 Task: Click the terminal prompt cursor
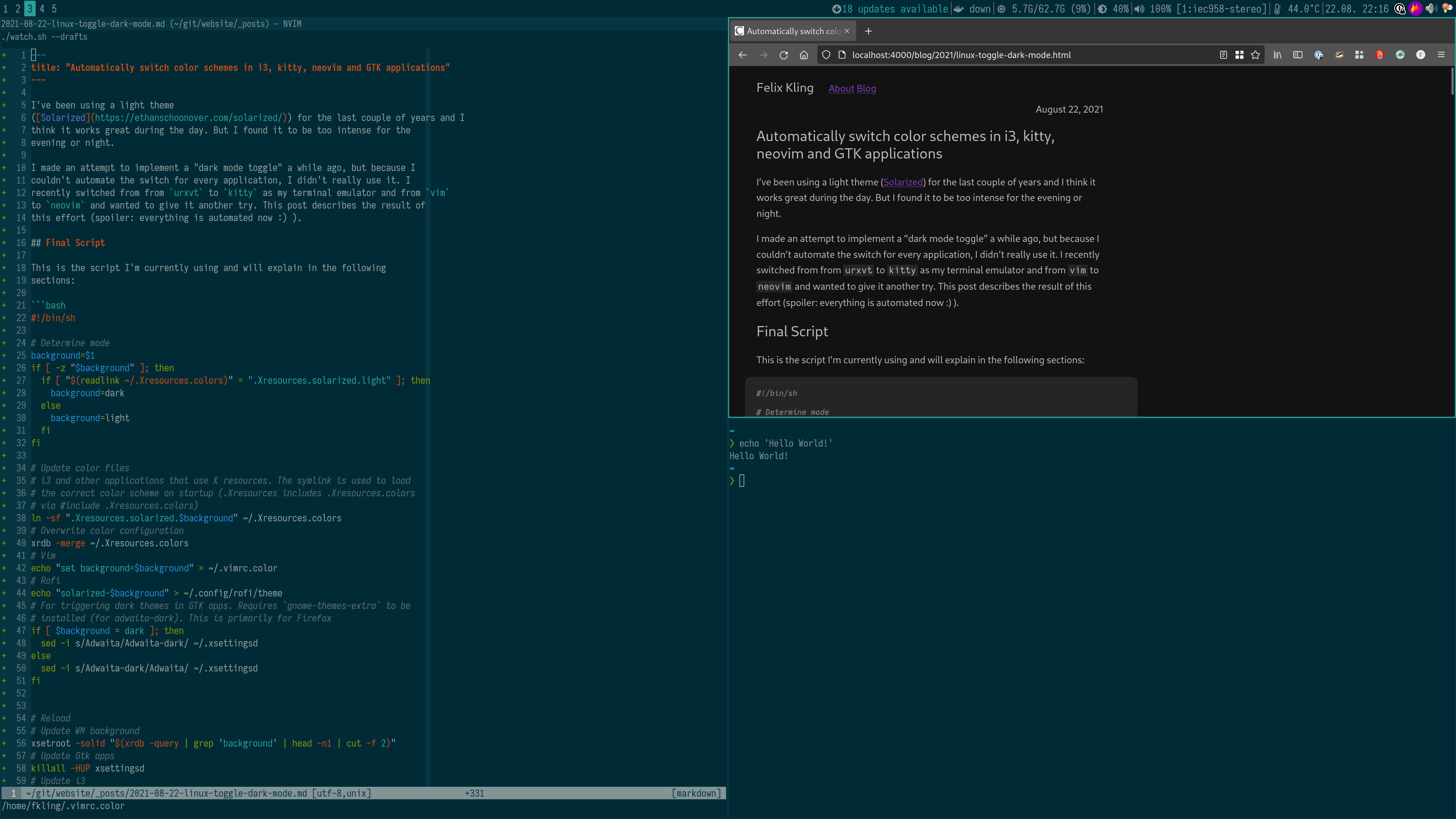(742, 481)
